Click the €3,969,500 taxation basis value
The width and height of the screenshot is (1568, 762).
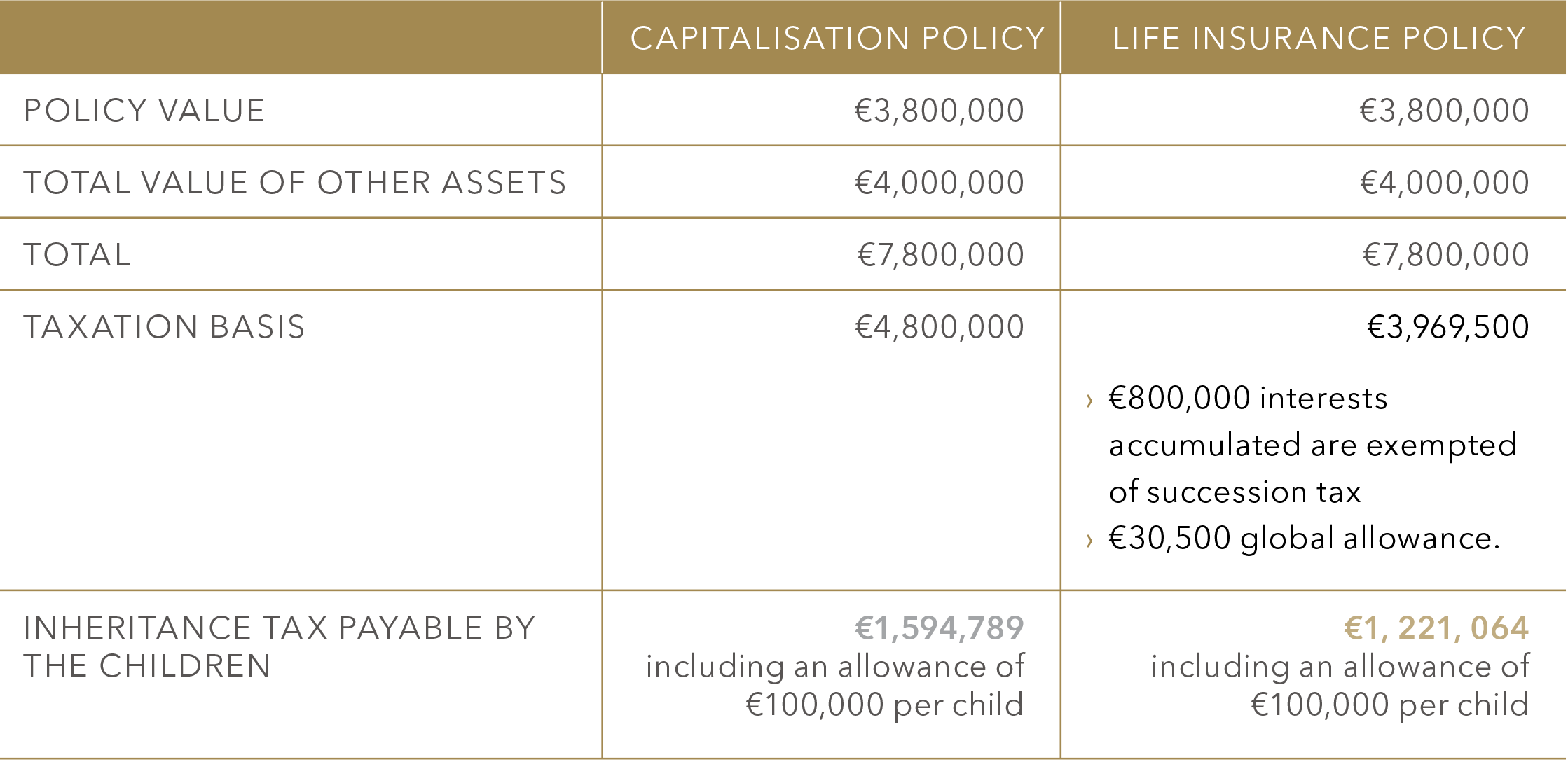coord(1448,327)
